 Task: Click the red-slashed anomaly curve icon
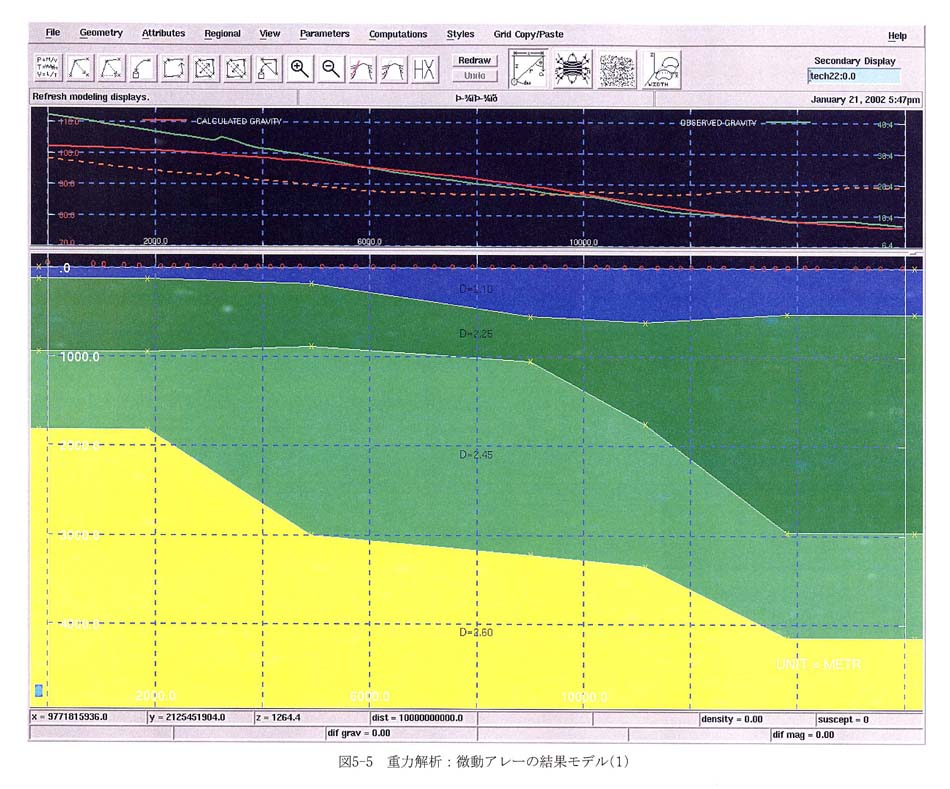click(362, 68)
